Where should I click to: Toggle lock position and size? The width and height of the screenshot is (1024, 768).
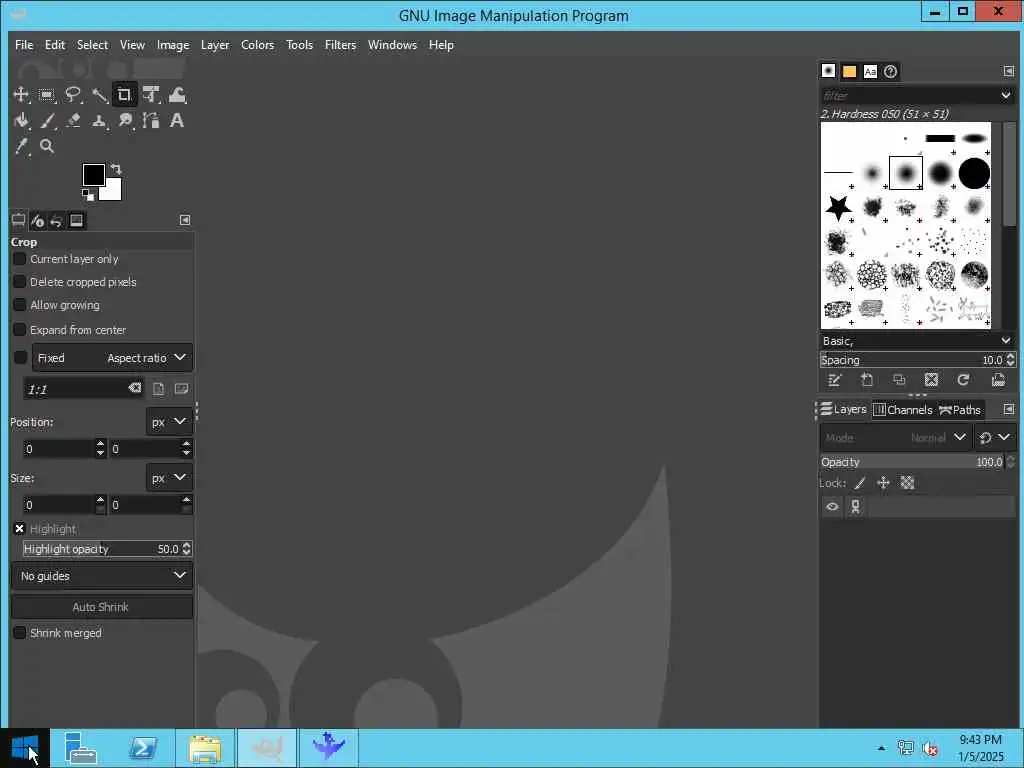884,483
